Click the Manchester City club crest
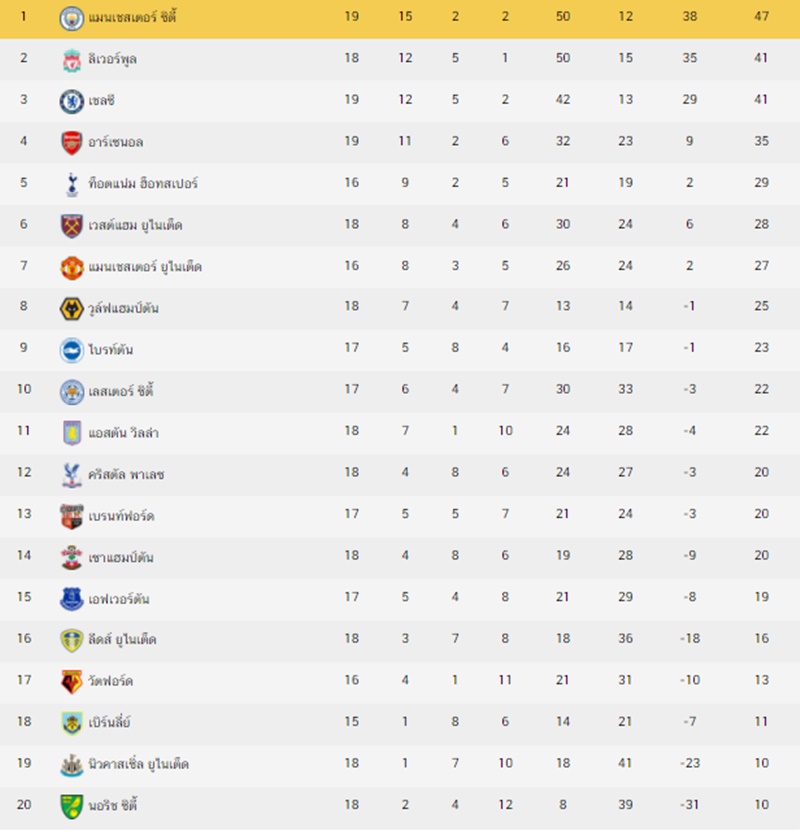Image resolution: width=800 pixels, height=839 pixels. coord(71,18)
